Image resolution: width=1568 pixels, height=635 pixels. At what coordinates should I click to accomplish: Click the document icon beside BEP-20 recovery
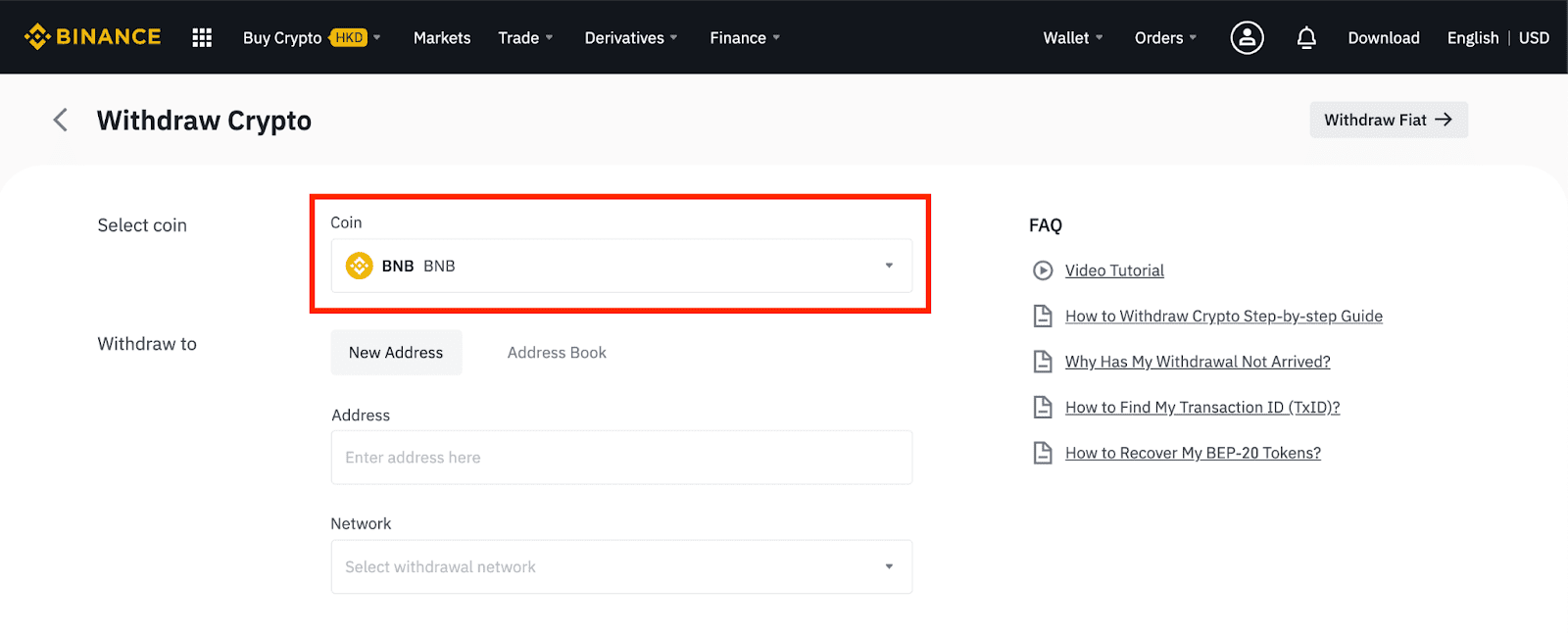pos(1043,453)
